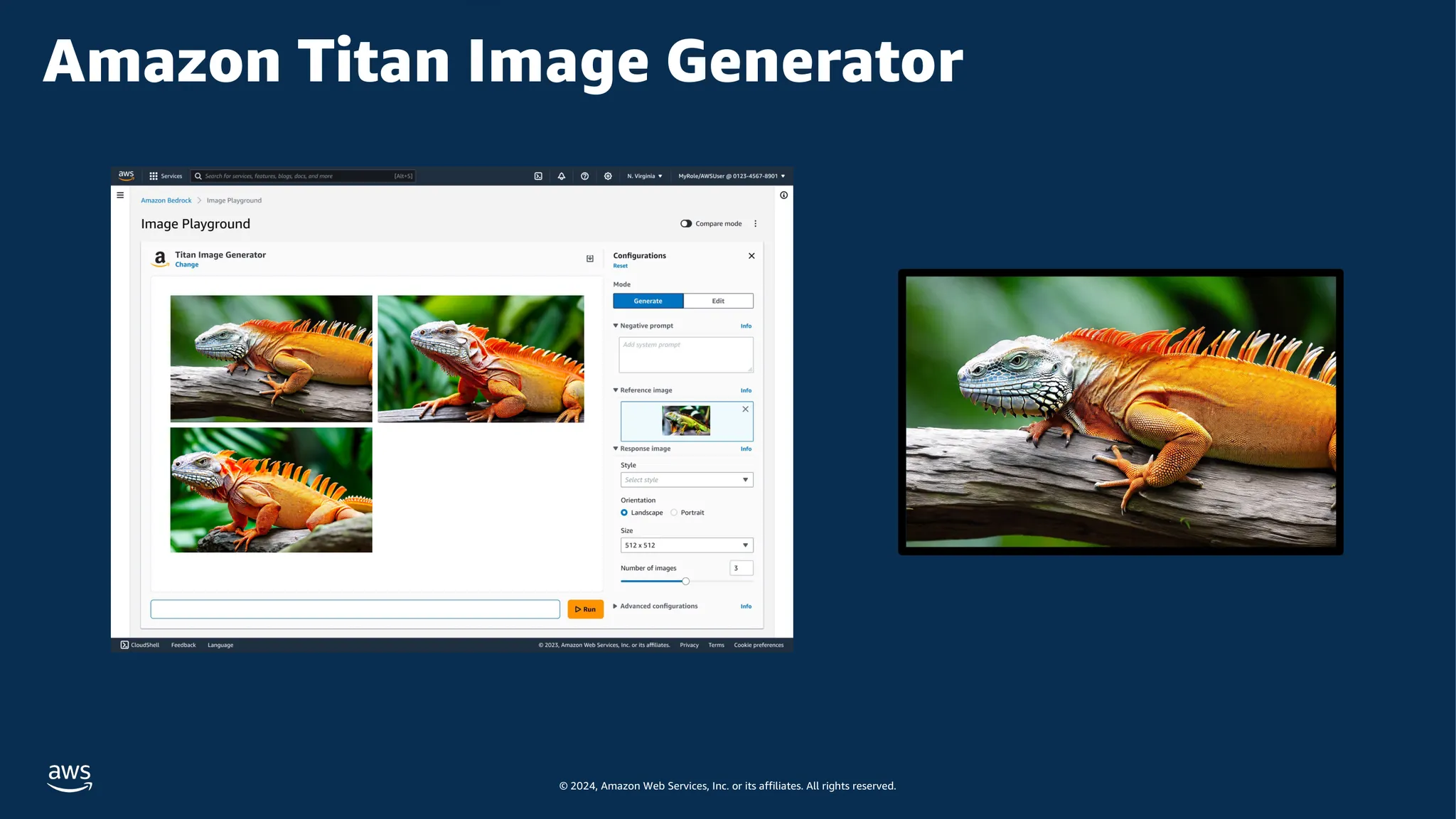Image resolution: width=1456 pixels, height=819 pixels.
Task: Select Landscape orientation
Action: tap(624, 513)
